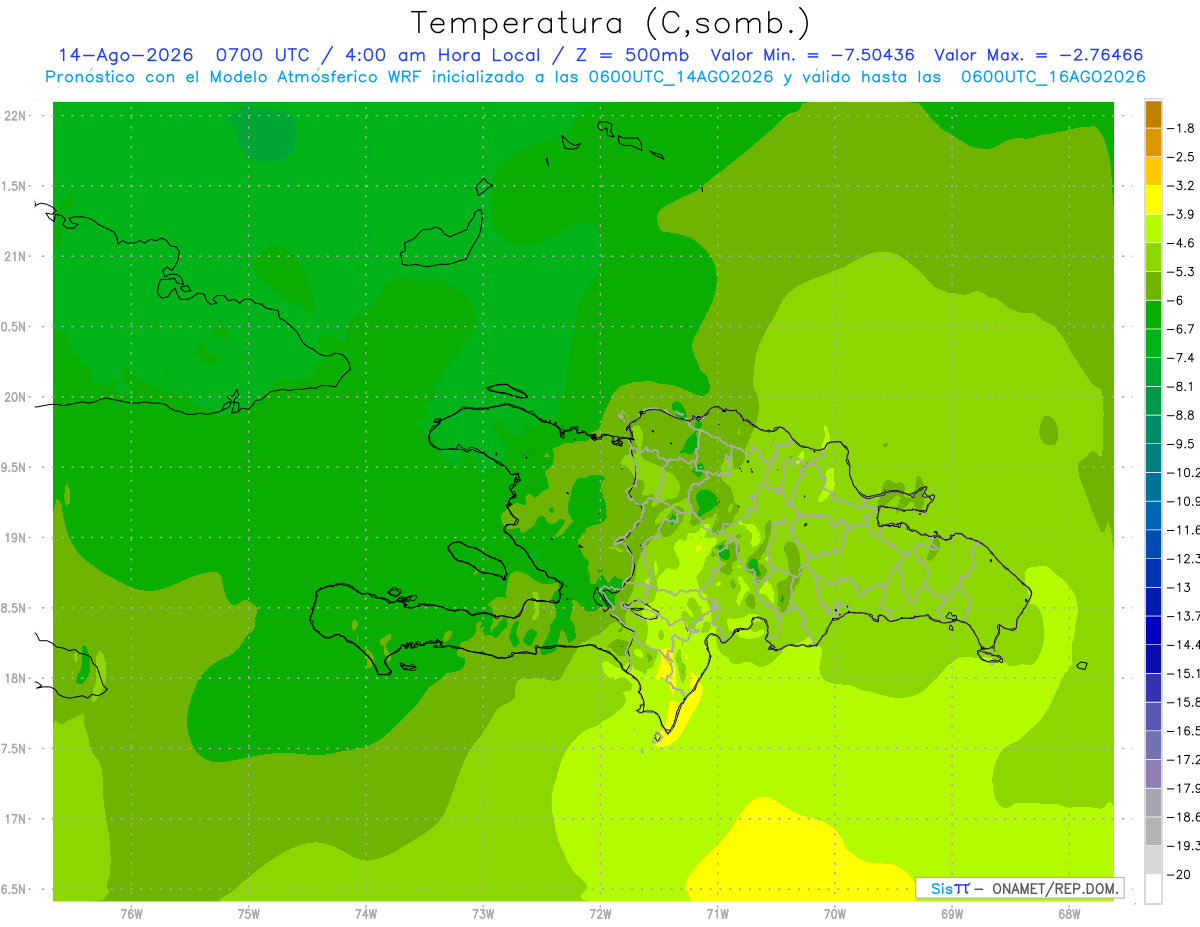1200x927 pixels.
Task: Select the '0600UTC_16AGO2026' valid-until text
Action: [x=1053, y=77]
